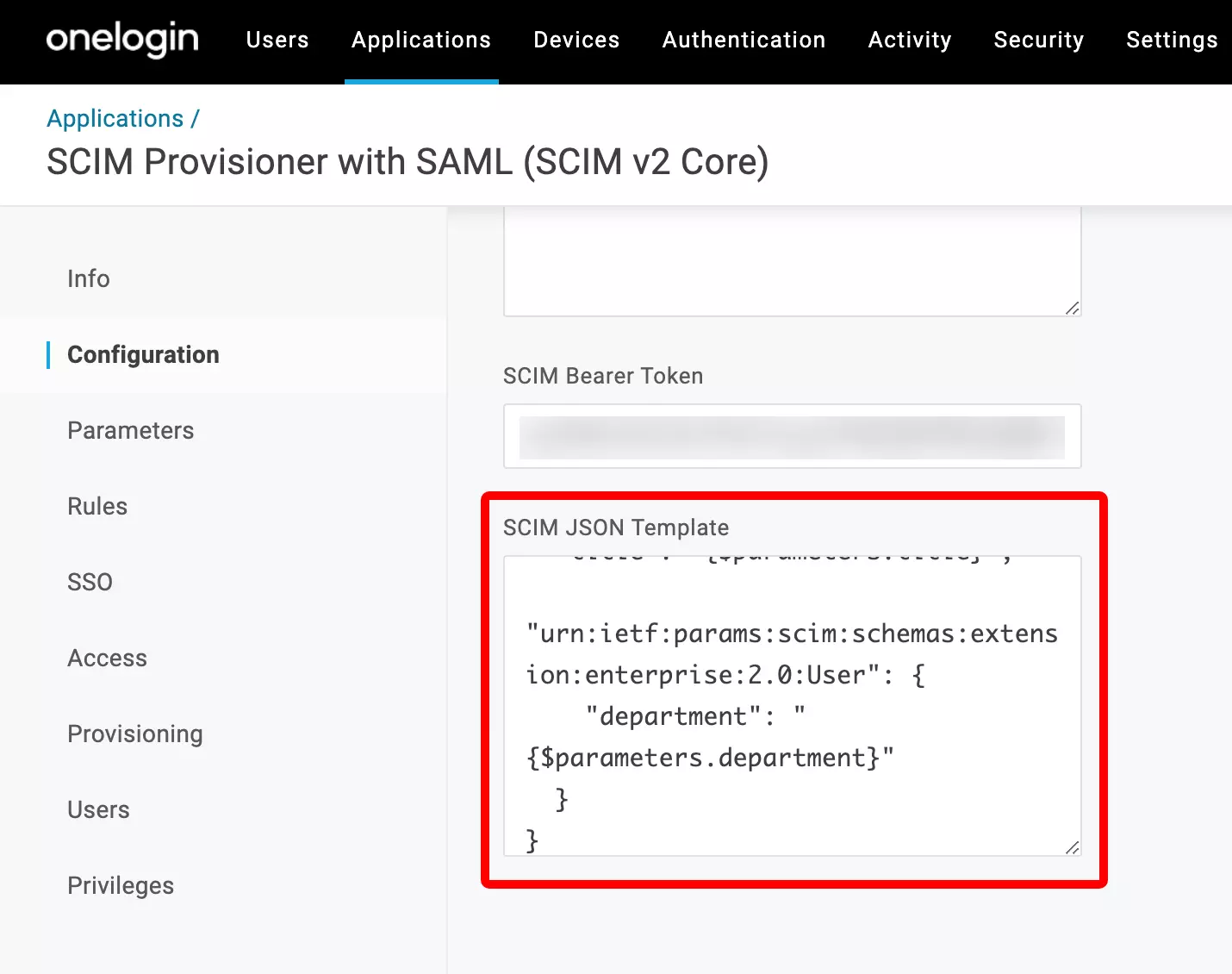
Task: Open the Users top menu
Action: (277, 40)
